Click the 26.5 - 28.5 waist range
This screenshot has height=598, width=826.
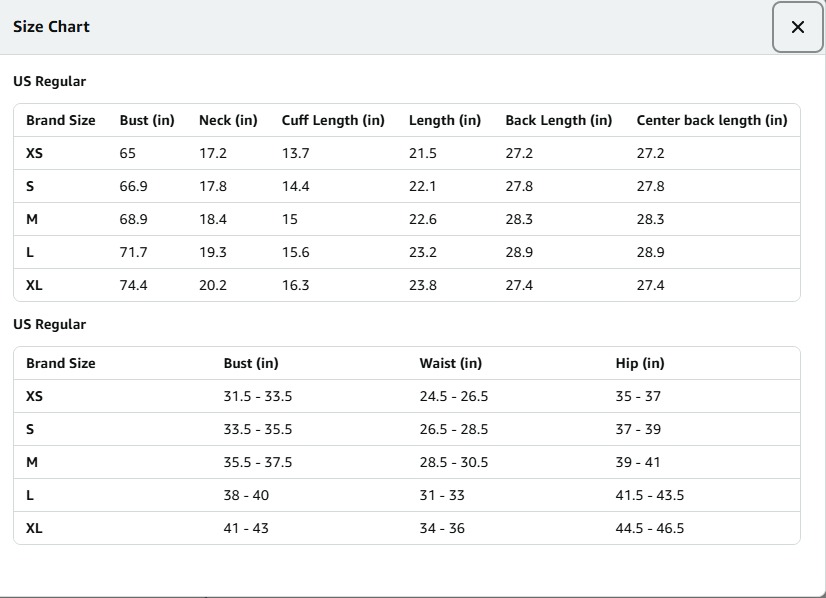click(454, 429)
